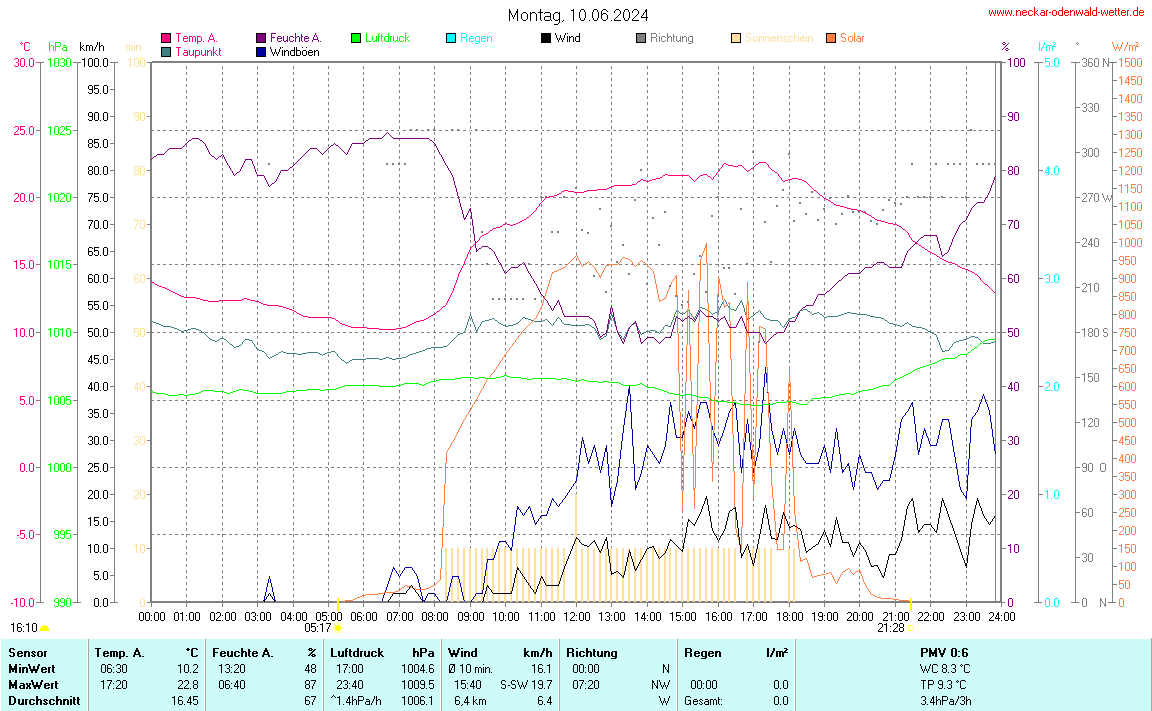Image resolution: width=1152 pixels, height=711 pixels.
Task: Click the dark blue Windböen legend square
Action: [261, 52]
